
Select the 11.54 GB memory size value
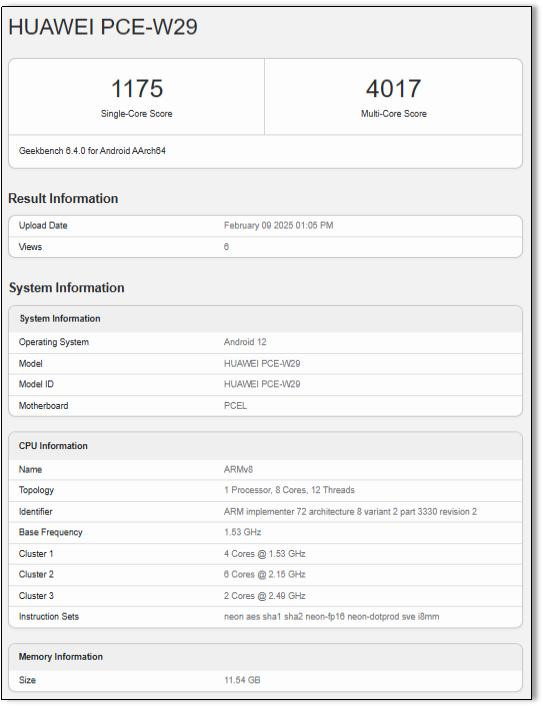tap(242, 680)
